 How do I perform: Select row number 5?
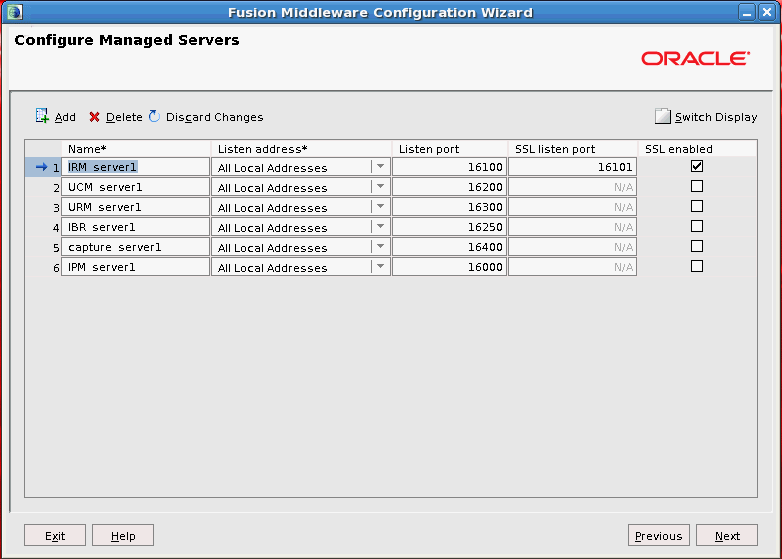point(43,247)
